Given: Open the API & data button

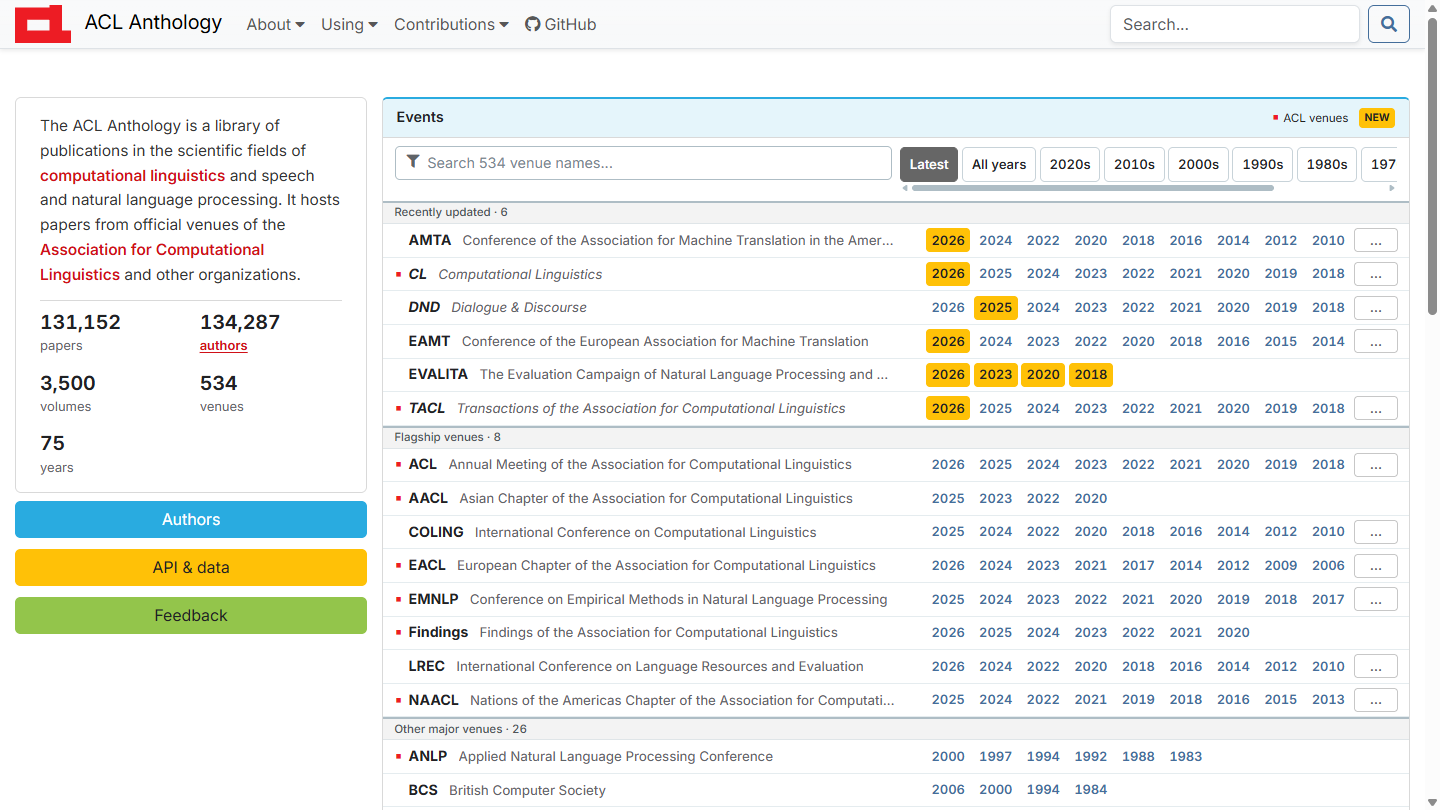Looking at the screenshot, I should click(191, 568).
